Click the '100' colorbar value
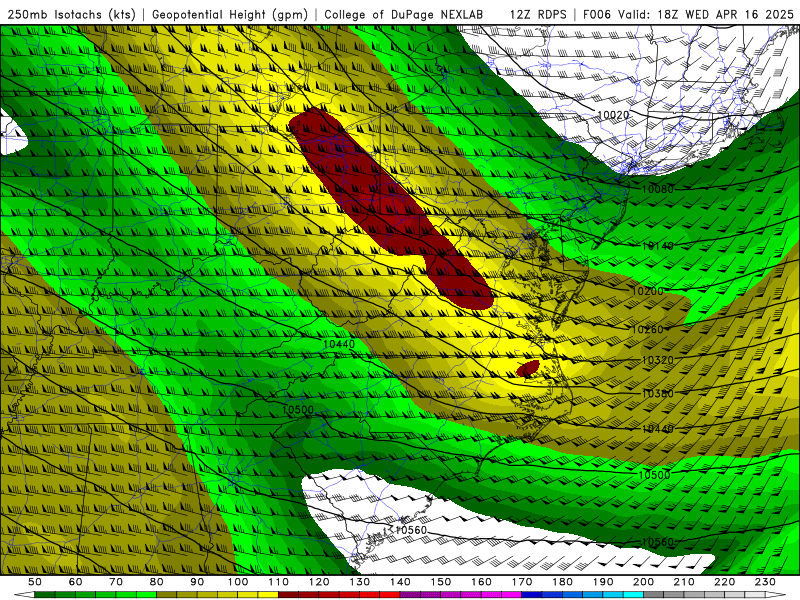The height and width of the screenshot is (600, 800). pos(238,582)
